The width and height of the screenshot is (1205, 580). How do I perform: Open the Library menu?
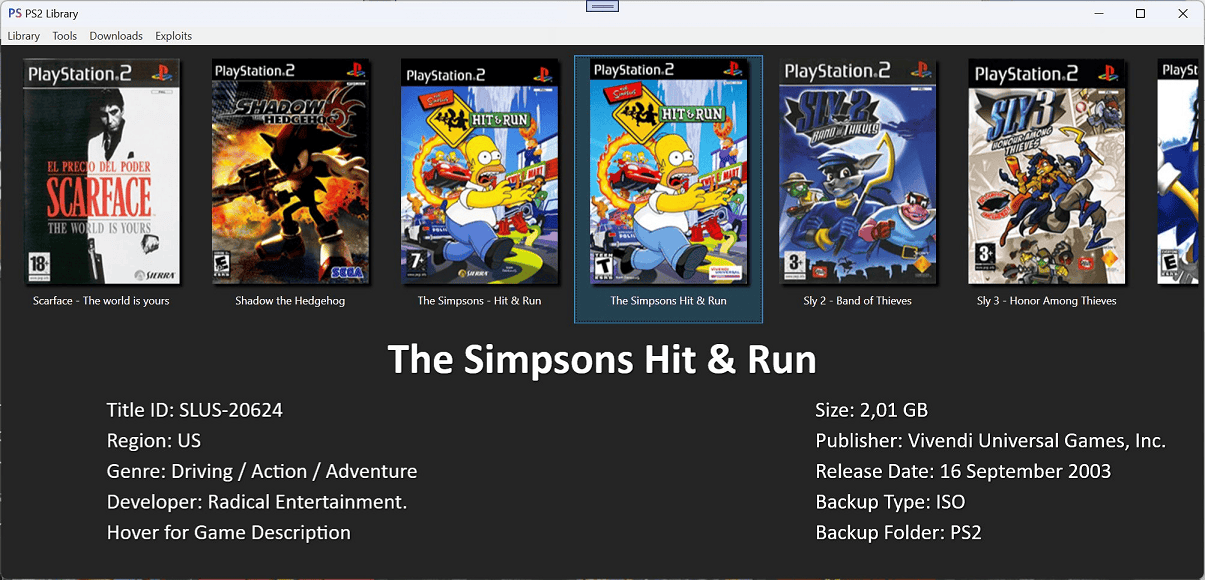(24, 36)
